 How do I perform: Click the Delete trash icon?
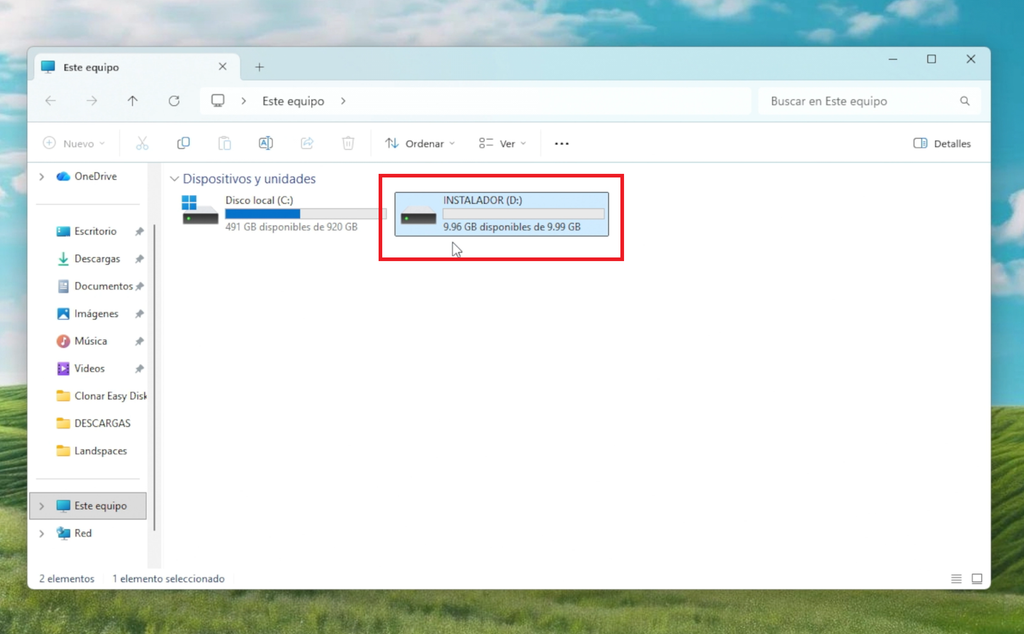tap(348, 143)
